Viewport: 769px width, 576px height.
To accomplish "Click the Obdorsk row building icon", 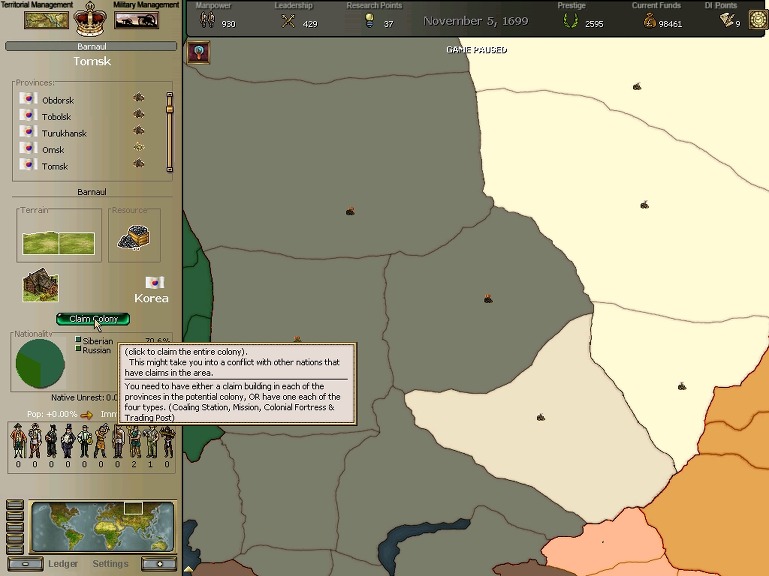I will [x=139, y=98].
